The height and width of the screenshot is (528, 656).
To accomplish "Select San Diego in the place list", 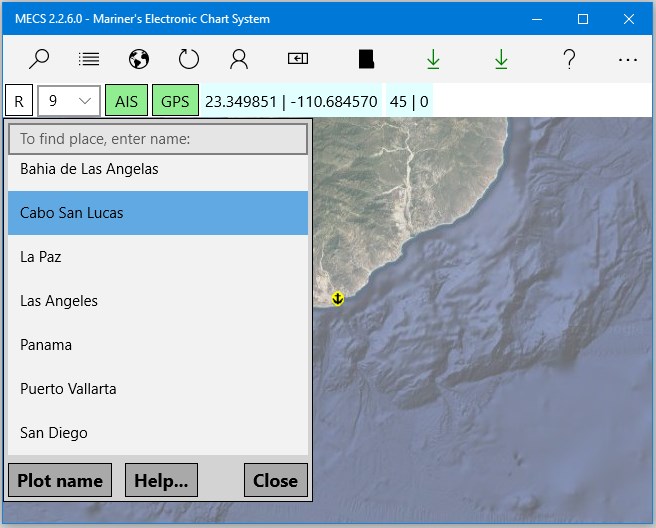I will [x=158, y=433].
